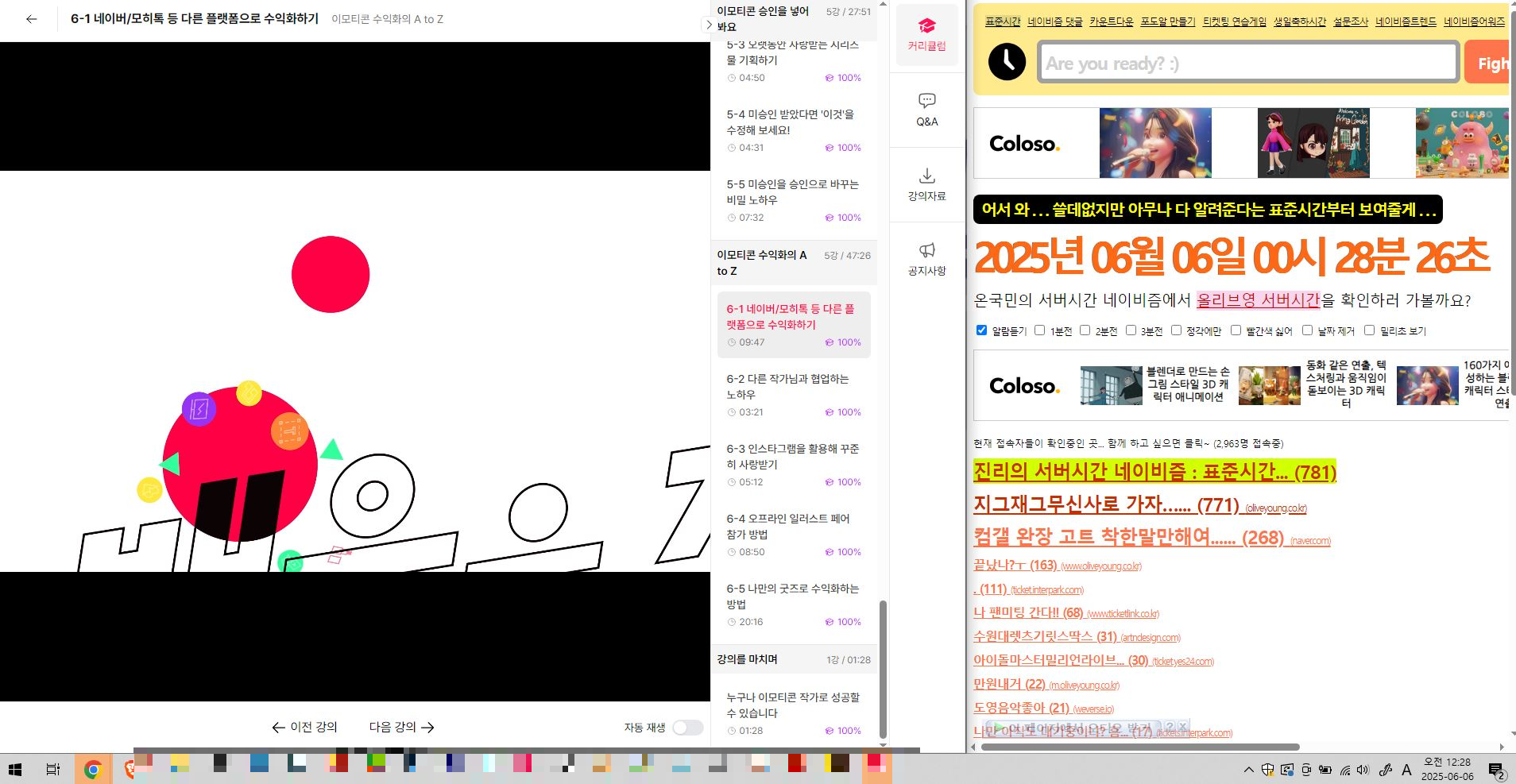Open the Meet Now camera tray icon
Screen dimensions: 1516x784
click(x=1306, y=770)
